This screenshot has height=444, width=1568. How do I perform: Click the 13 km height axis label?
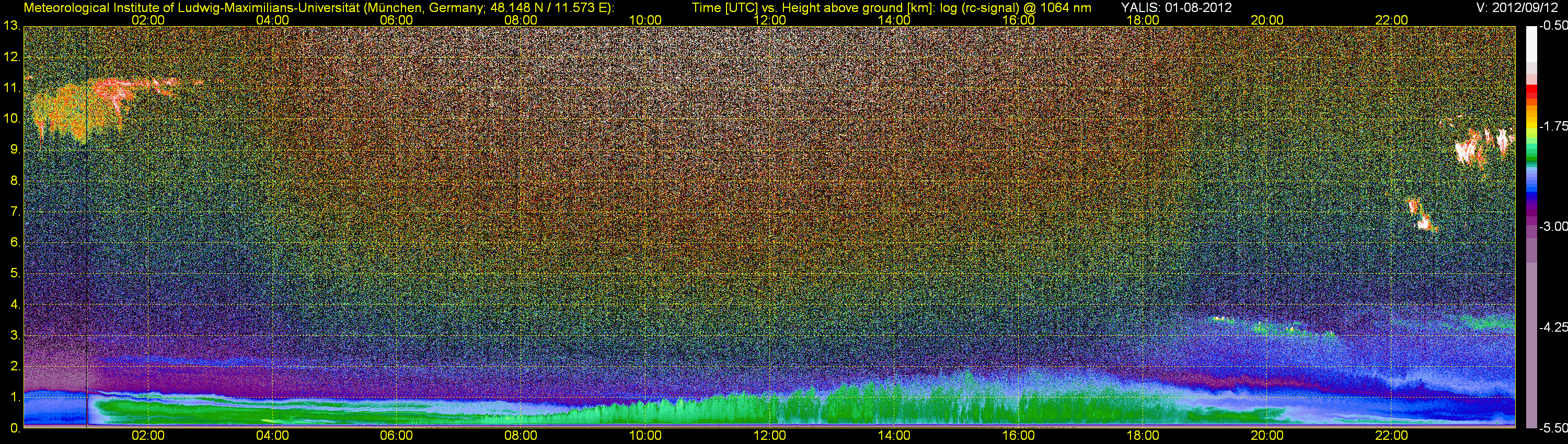[x=11, y=26]
